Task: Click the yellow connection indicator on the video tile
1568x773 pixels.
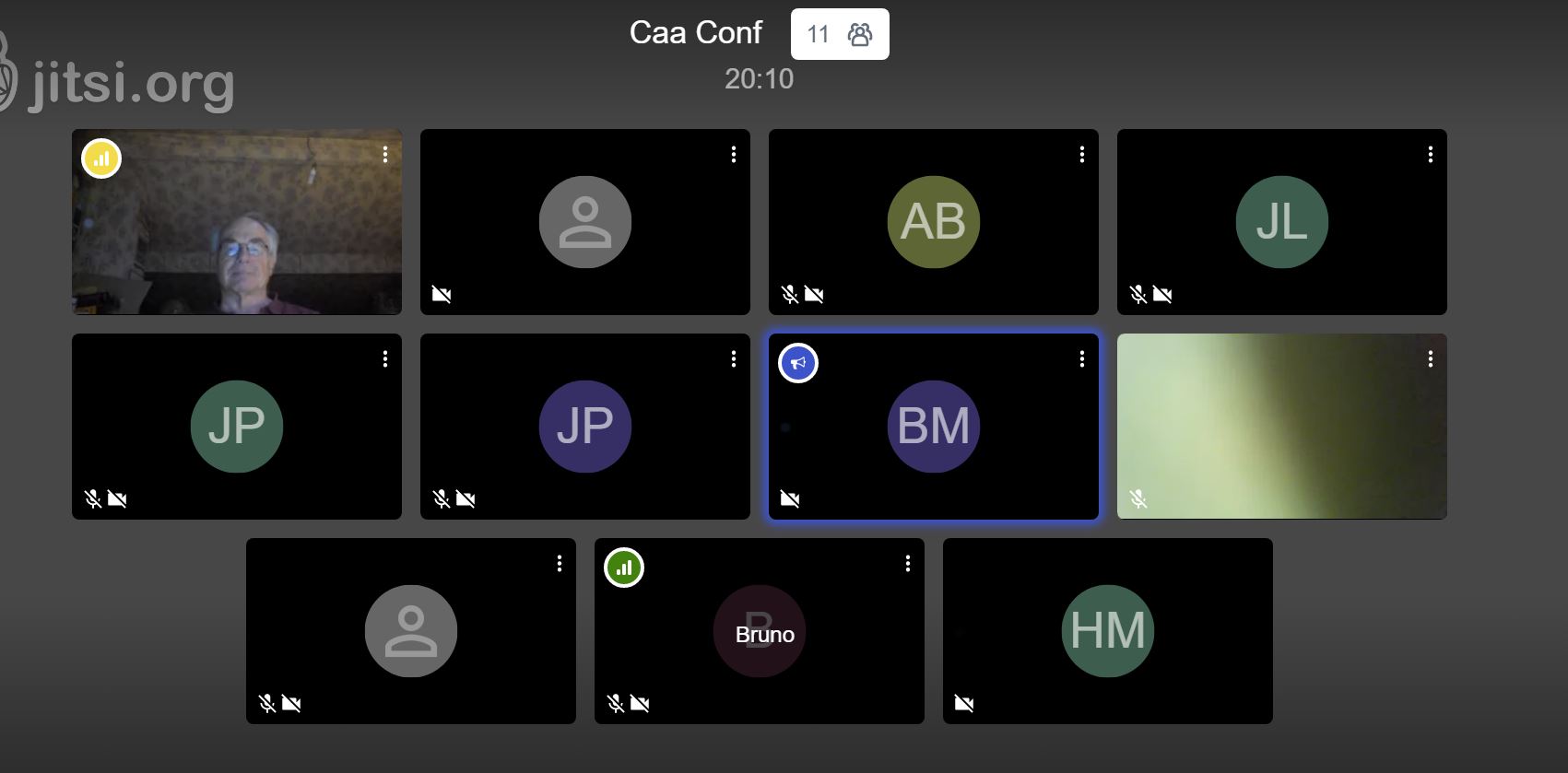Action: (101, 158)
